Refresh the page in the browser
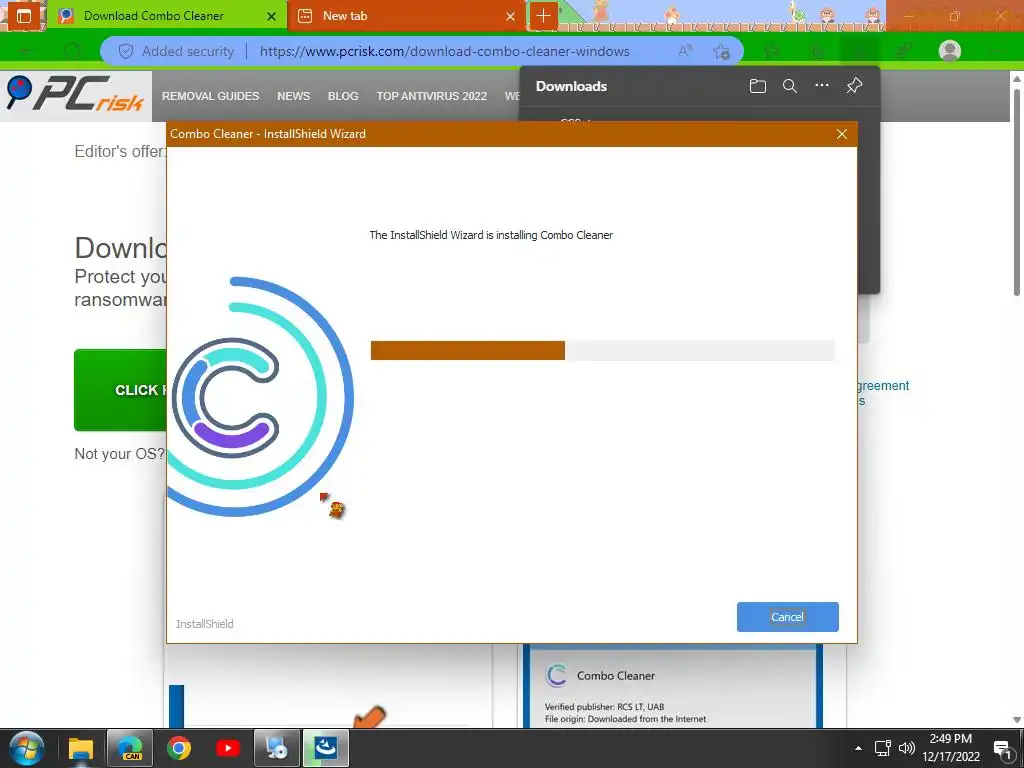This screenshot has height=768, width=1024. point(72,51)
